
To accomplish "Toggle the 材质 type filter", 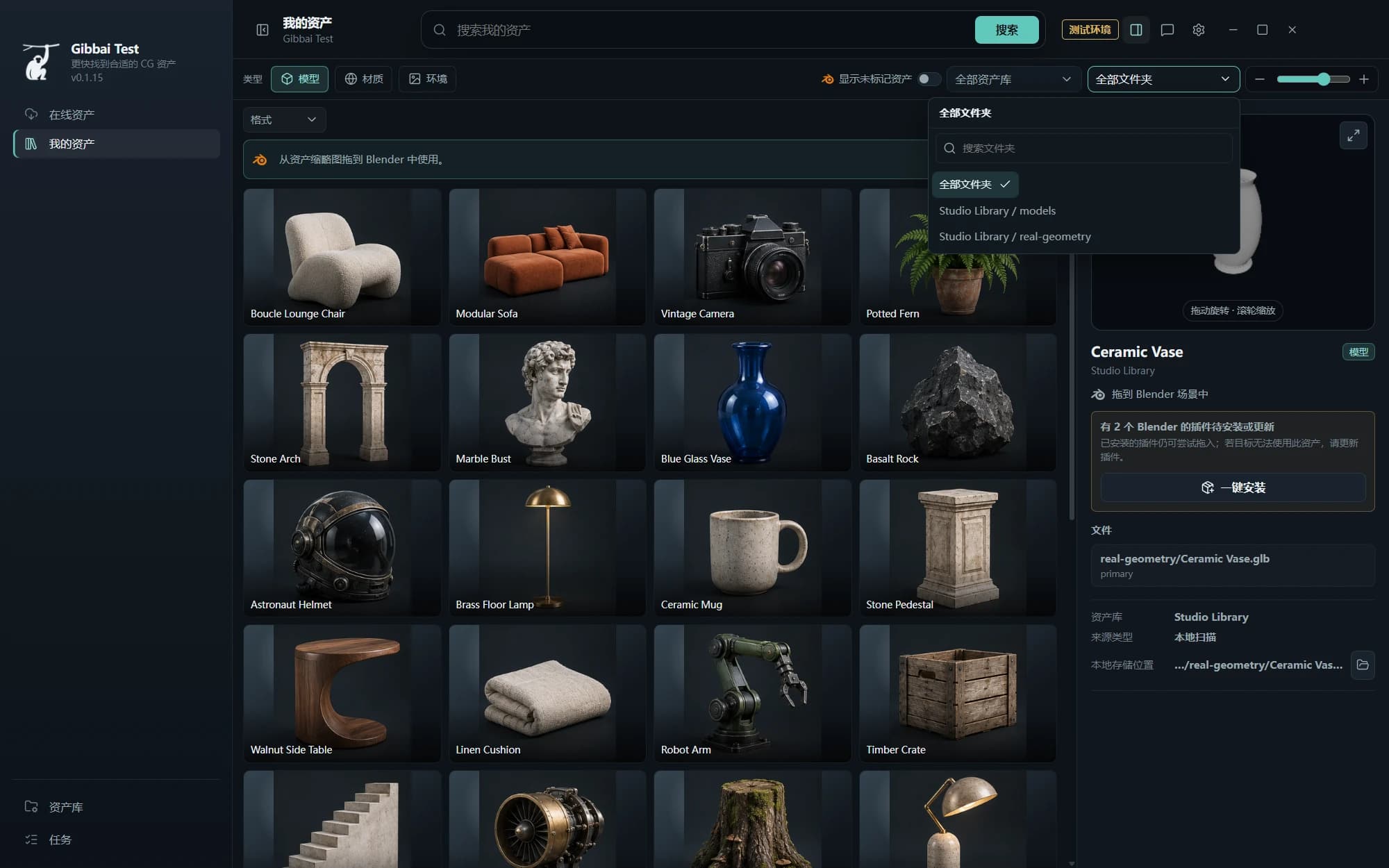I will tap(364, 79).
